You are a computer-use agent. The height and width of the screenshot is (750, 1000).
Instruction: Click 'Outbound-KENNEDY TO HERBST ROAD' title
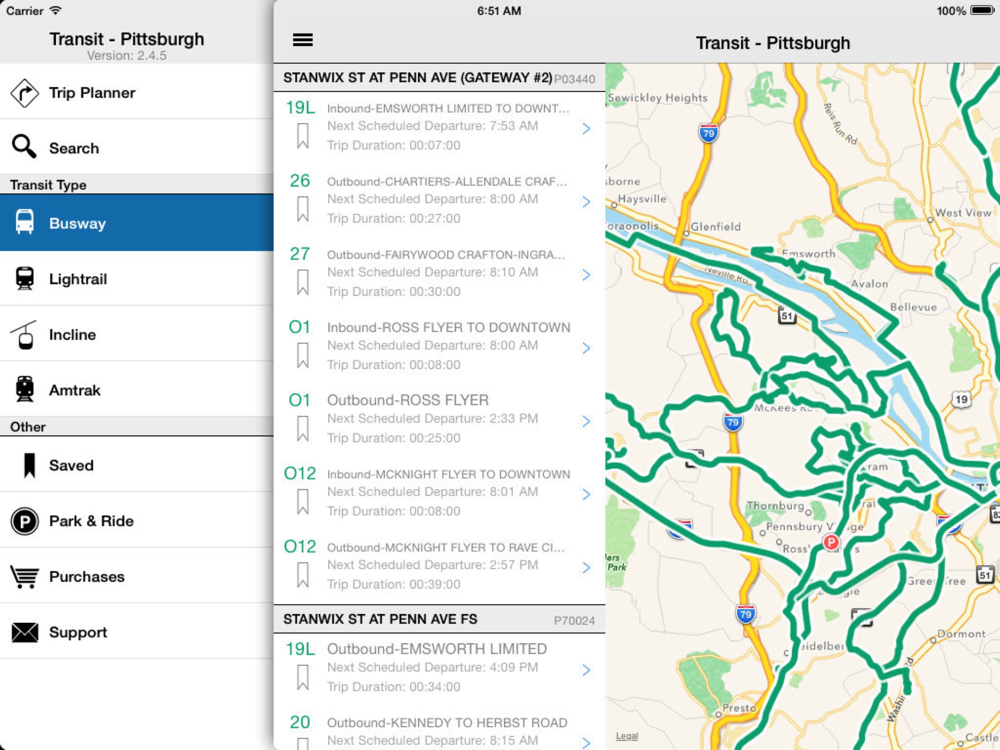tap(447, 723)
